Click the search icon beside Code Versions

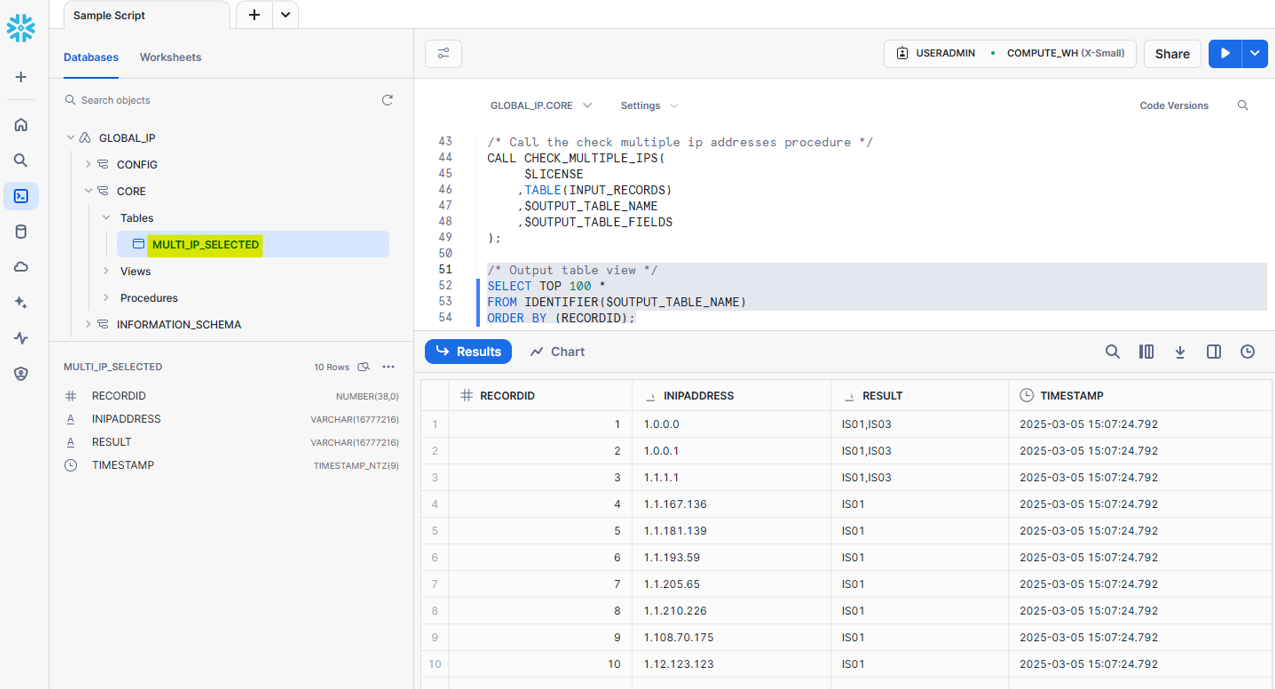(x=1243, y=105)
